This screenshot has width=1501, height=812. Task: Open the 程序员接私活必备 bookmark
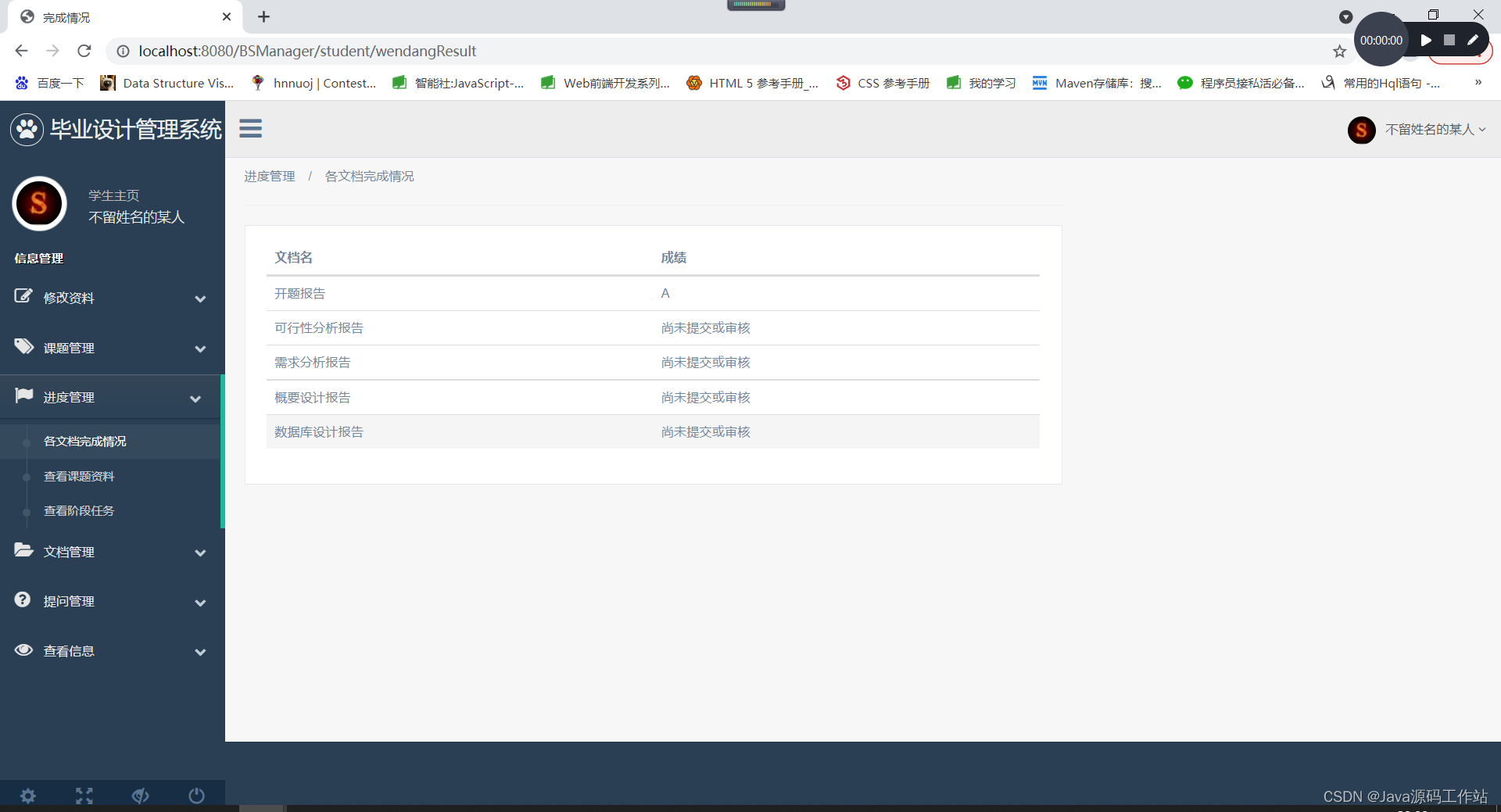coord(1241,83)
